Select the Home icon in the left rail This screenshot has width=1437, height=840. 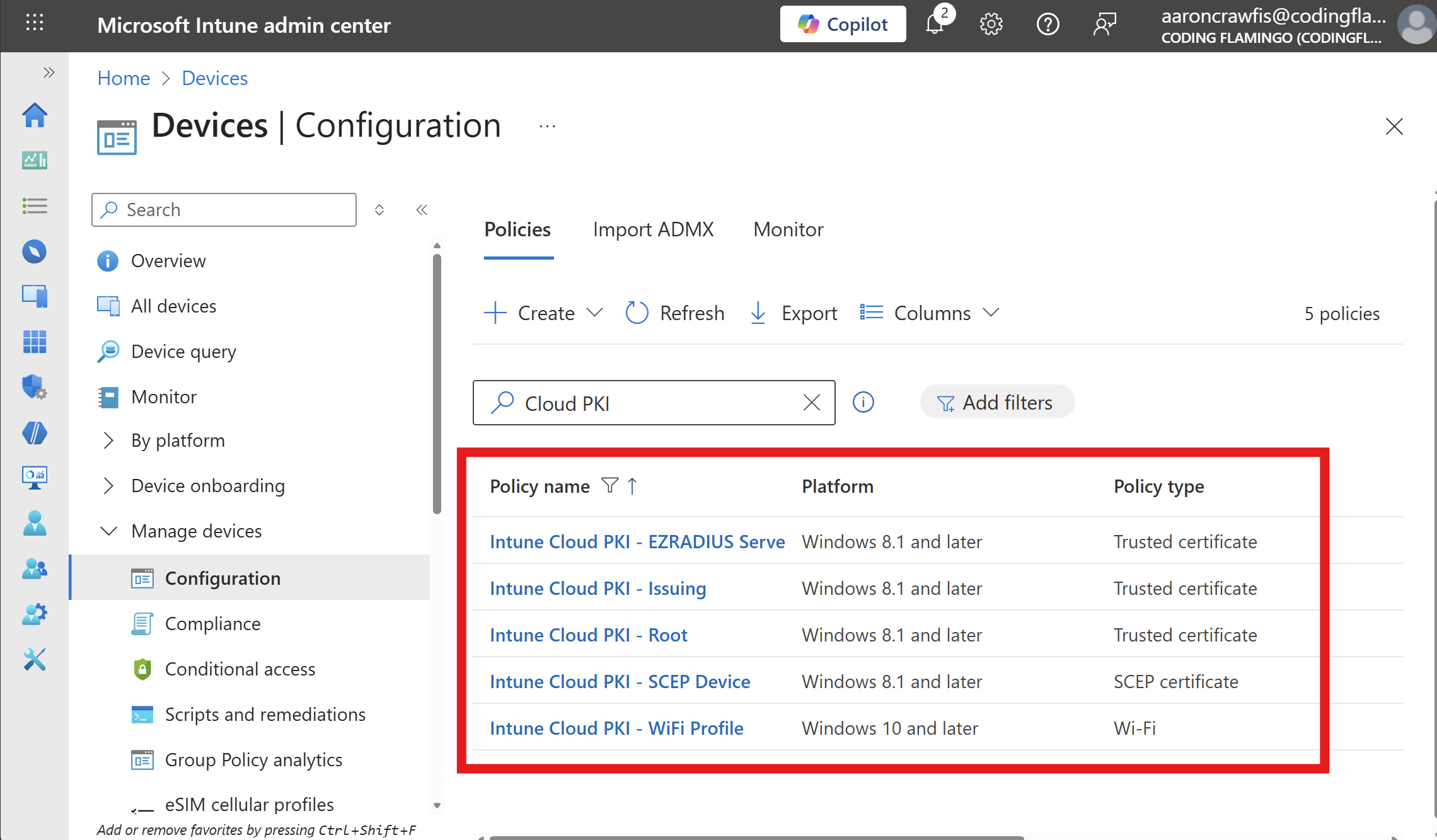35,115
